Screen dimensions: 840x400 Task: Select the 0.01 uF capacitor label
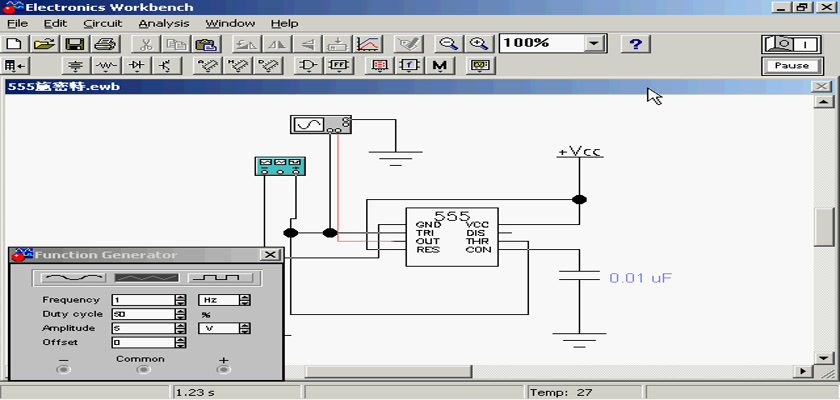click(640, 278)
